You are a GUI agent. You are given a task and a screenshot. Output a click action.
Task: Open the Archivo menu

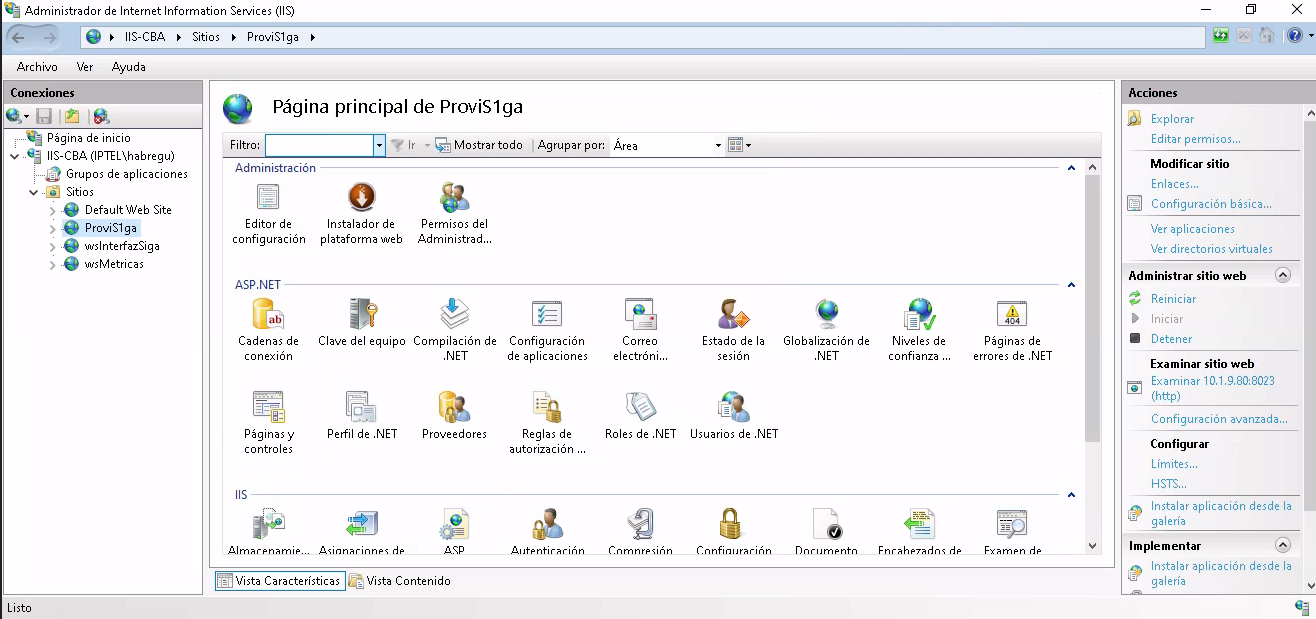[38, 67]
